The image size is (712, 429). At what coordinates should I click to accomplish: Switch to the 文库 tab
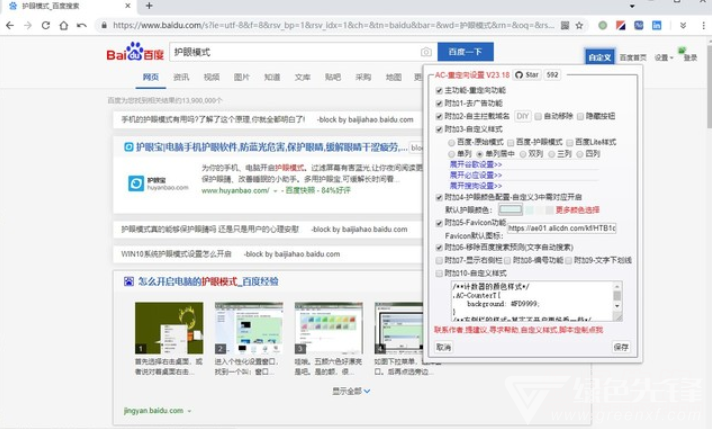click(302, 77)
